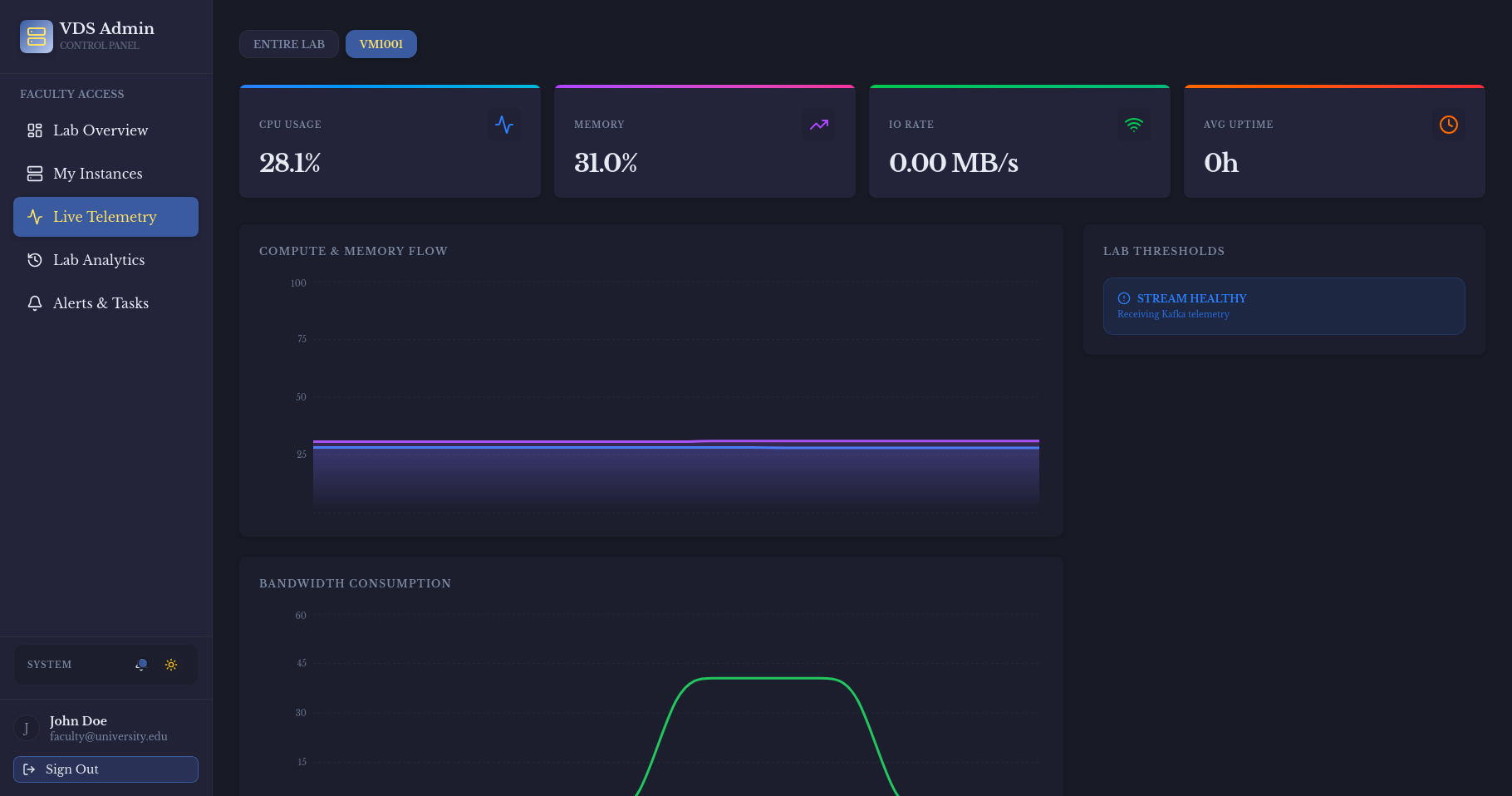Click the SYSTEM theme label
1512x796 pixels.
pos(49,665)
